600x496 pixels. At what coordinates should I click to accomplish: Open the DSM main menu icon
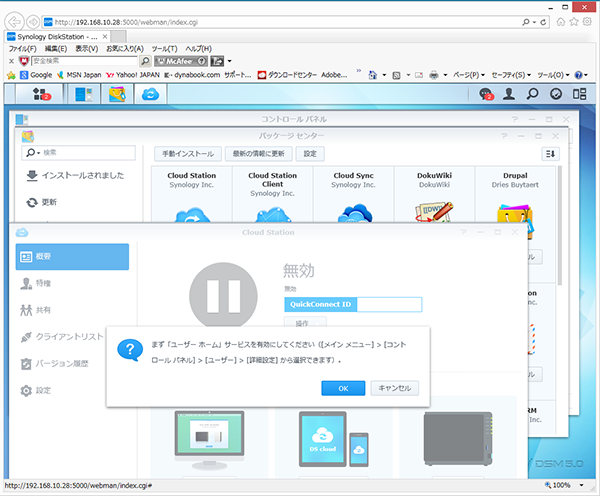[40, 94]
